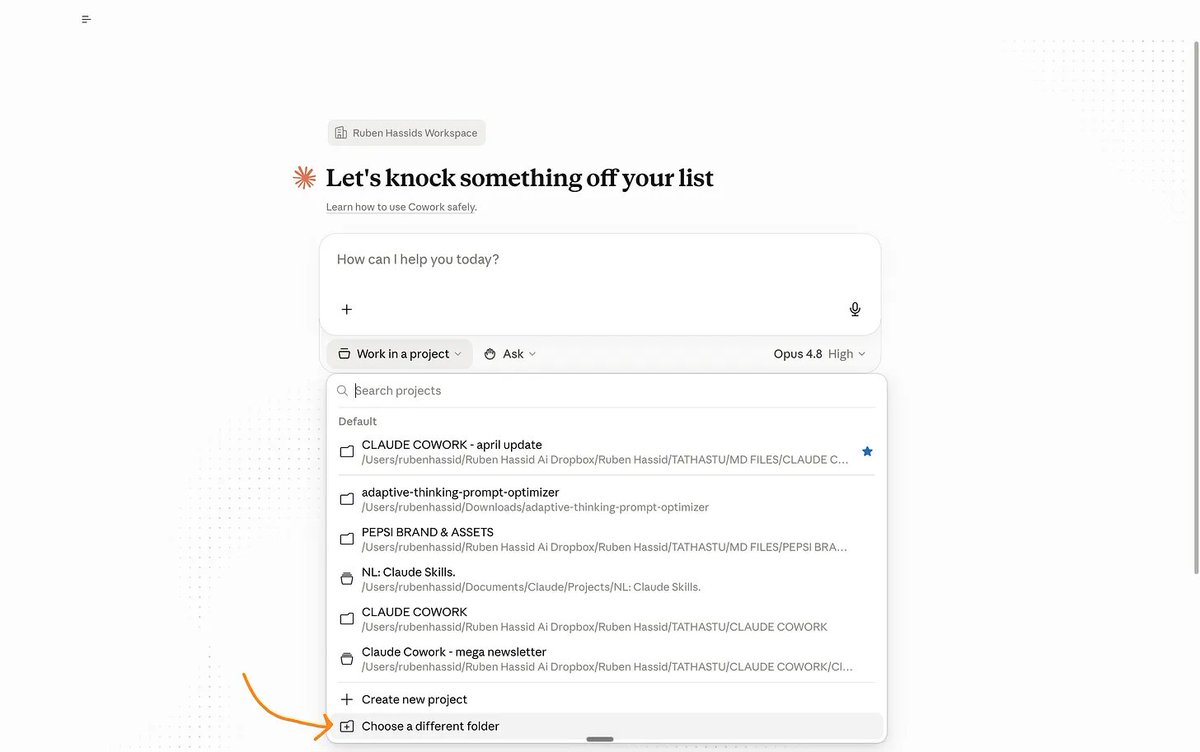Toggle the blue star on CLAUDE COWORK - april update

867,452
